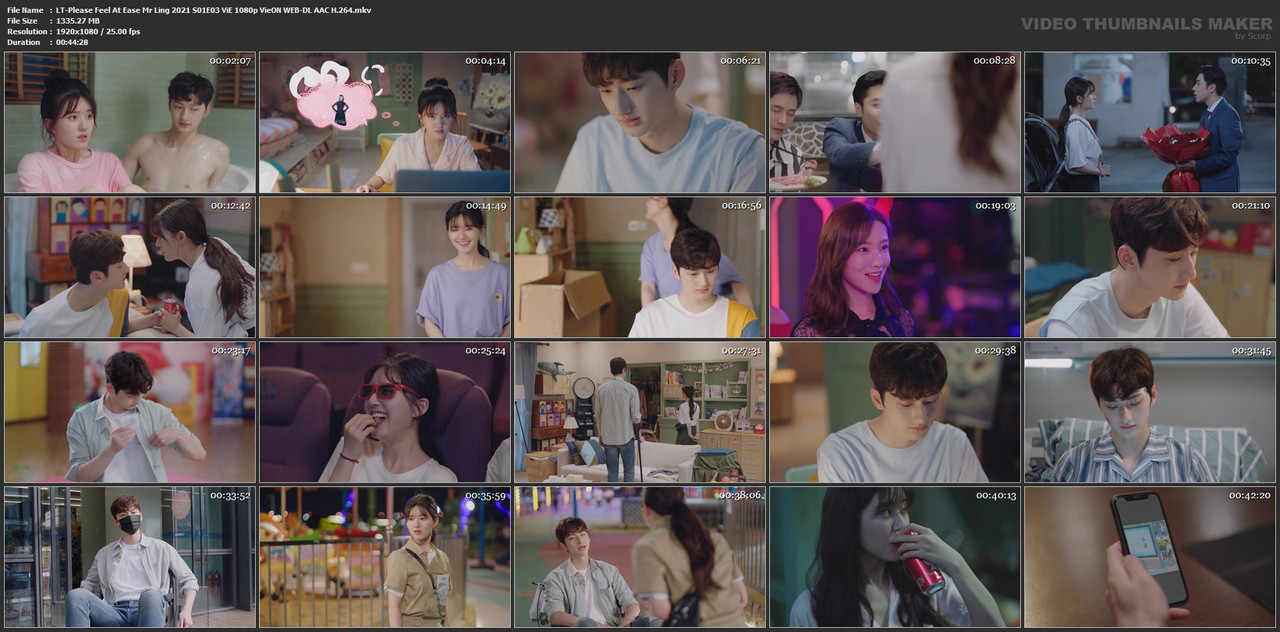
Task: Open the thumbnail at 00:04:14
Action: [385, 123]
